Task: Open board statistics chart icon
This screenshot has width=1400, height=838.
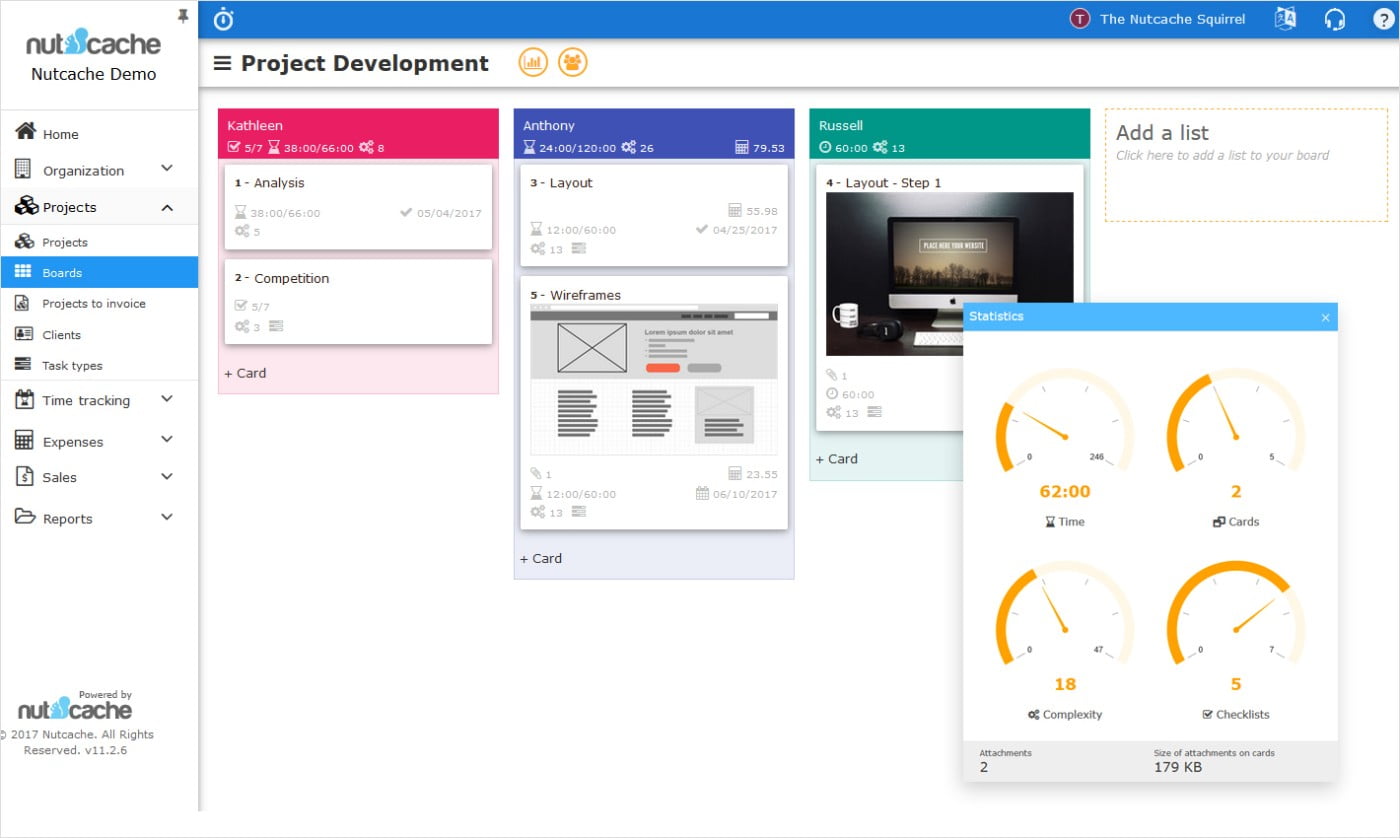Action: pyautogui.click(x=533, y=63)
